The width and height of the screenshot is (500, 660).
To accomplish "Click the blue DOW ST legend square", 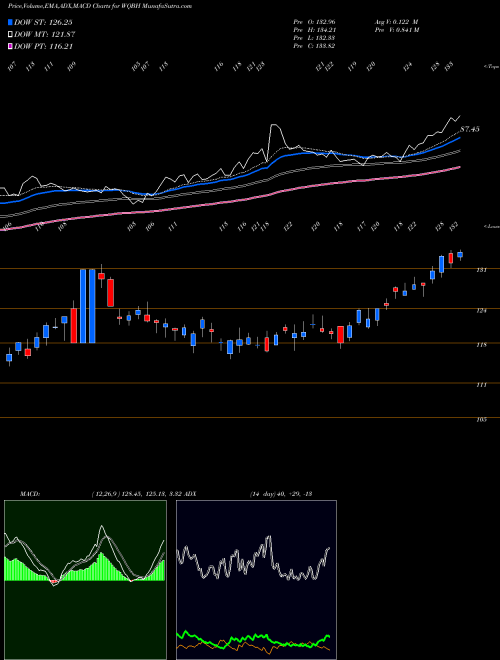I will pyautogui.click(x=11, y=22).
